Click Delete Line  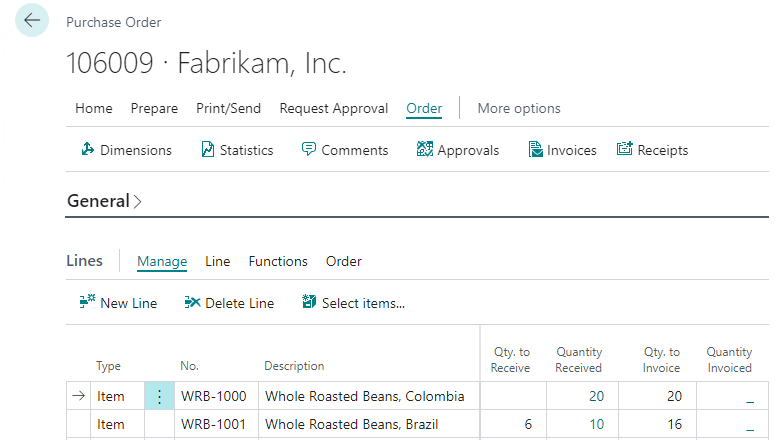point(229,303)
